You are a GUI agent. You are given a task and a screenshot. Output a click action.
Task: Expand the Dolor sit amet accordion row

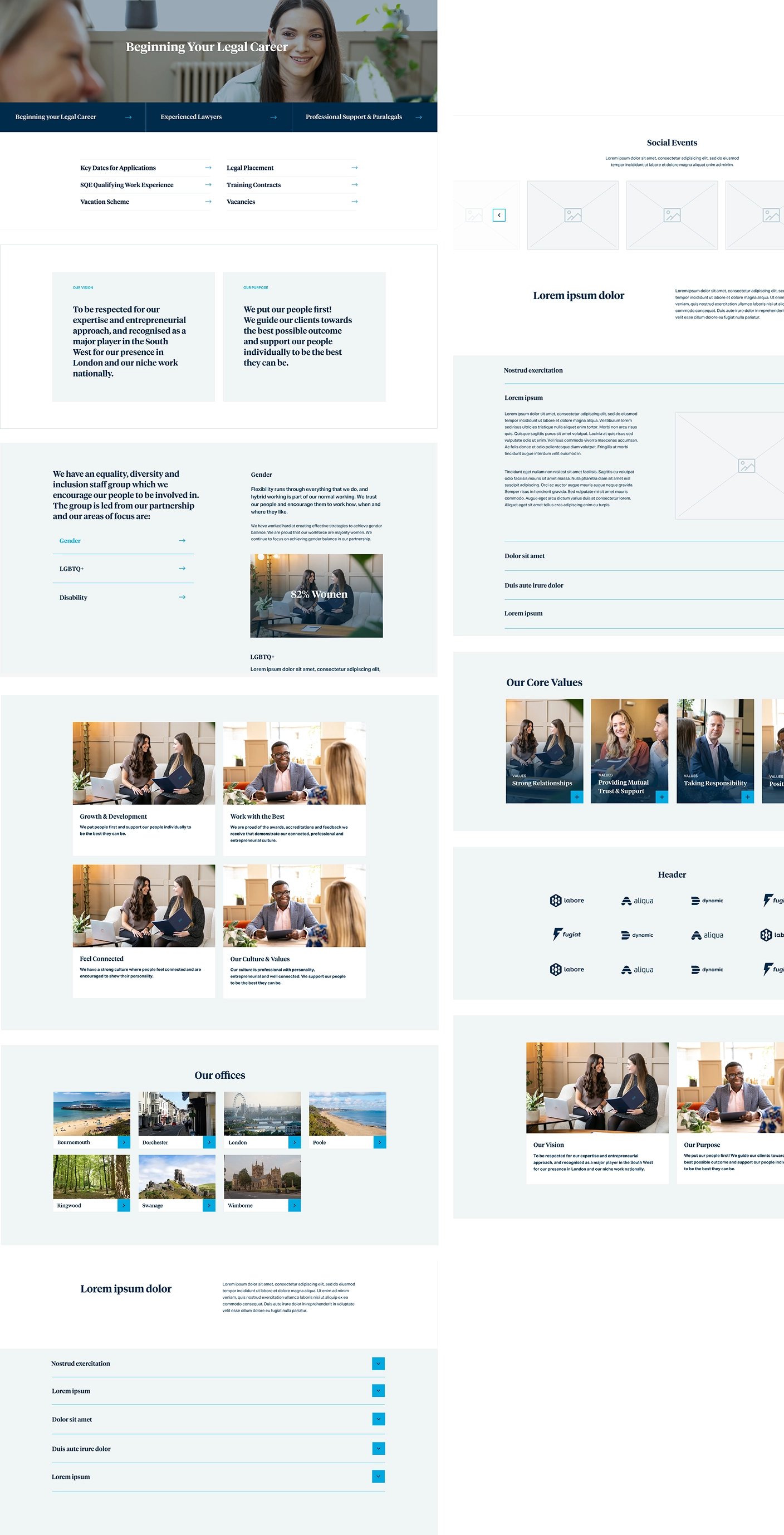click(378, 1419)
